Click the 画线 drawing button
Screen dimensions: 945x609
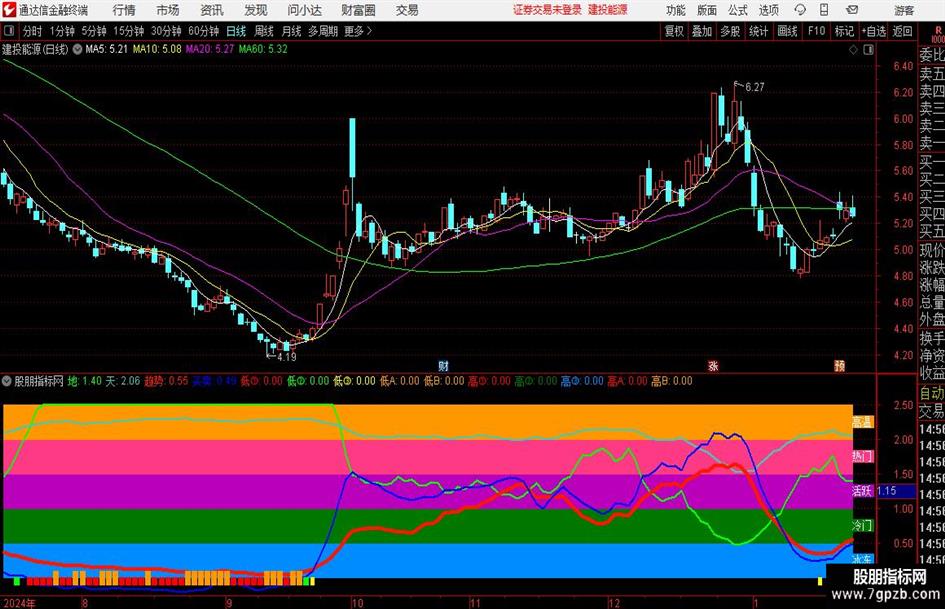click(787, 31)
